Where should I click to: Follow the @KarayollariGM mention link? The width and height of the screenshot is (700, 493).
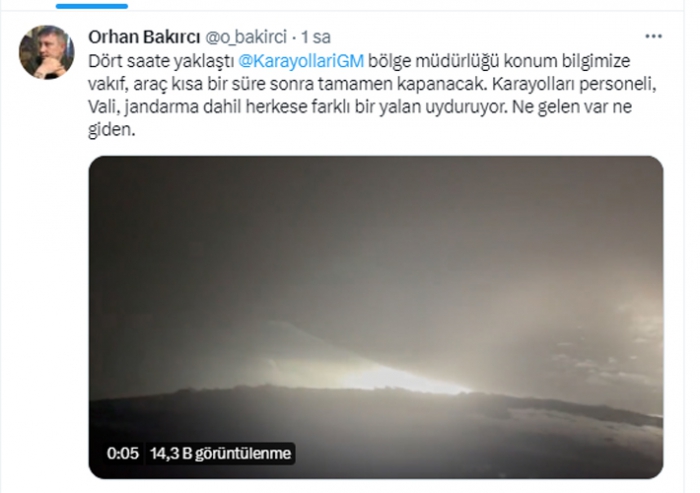301,61
